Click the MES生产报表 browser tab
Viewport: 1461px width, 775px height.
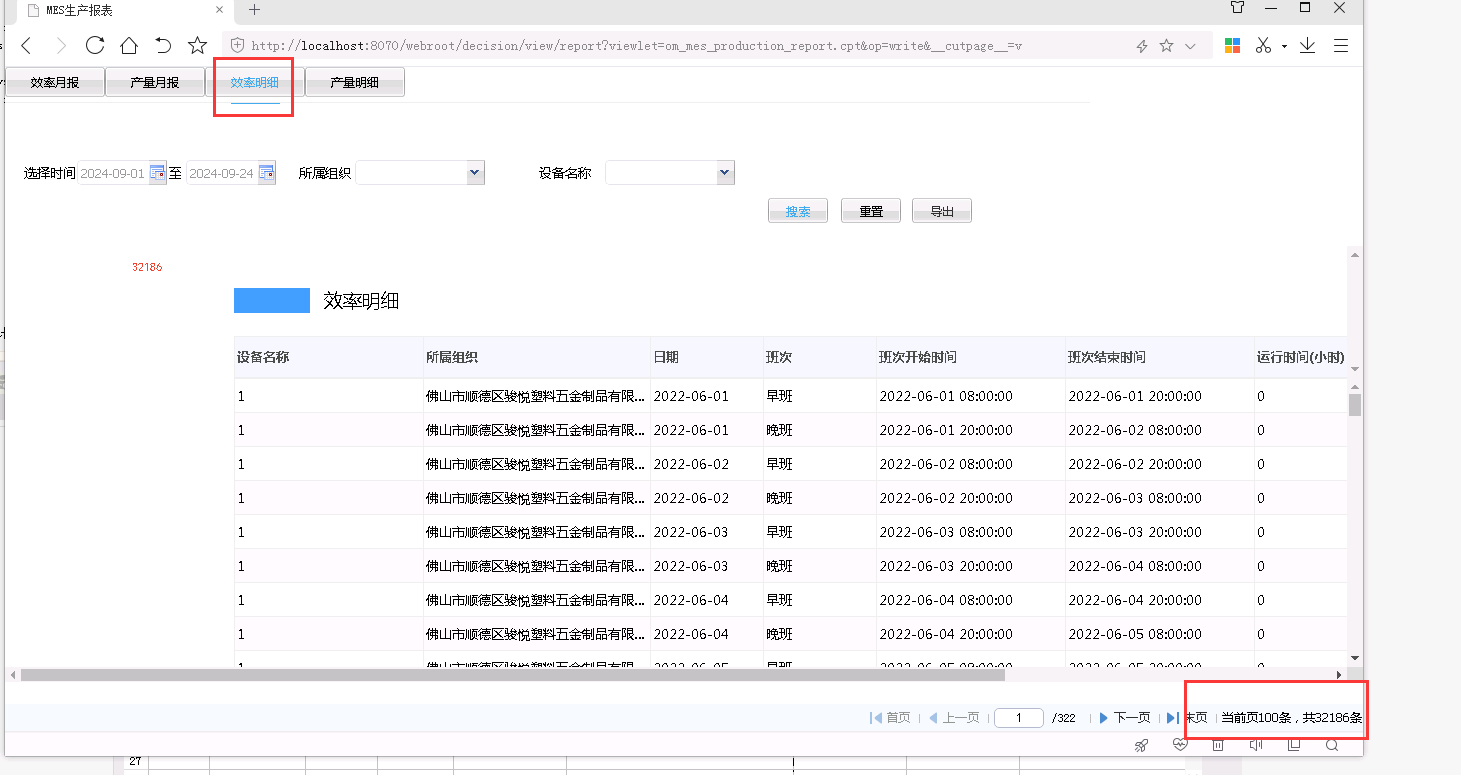coord(124,11)
